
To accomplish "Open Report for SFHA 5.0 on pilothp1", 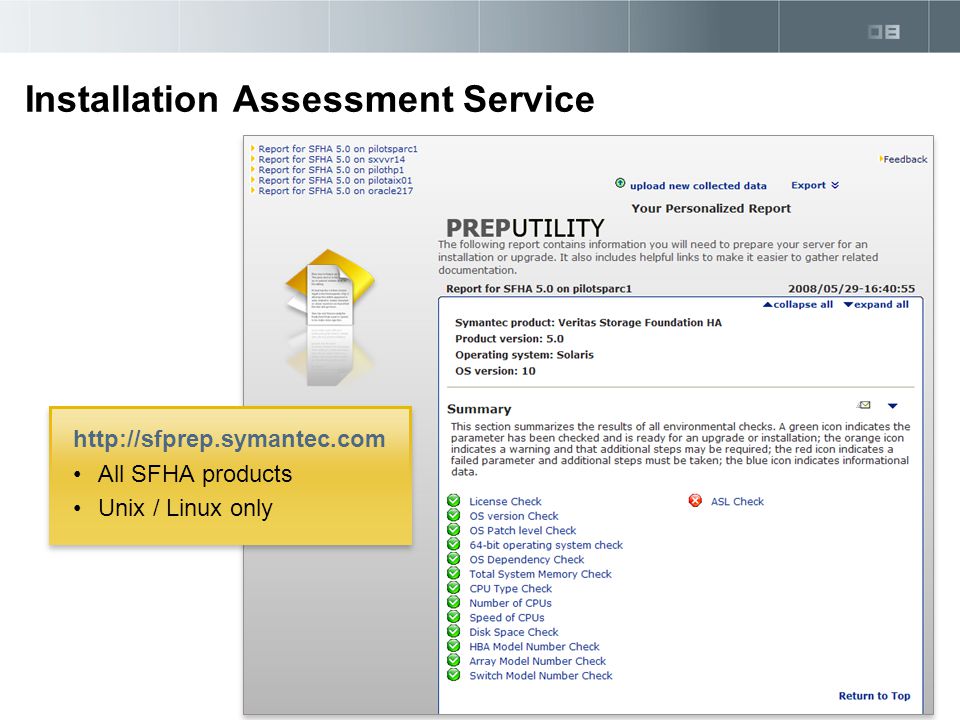I will coord(331,170).
